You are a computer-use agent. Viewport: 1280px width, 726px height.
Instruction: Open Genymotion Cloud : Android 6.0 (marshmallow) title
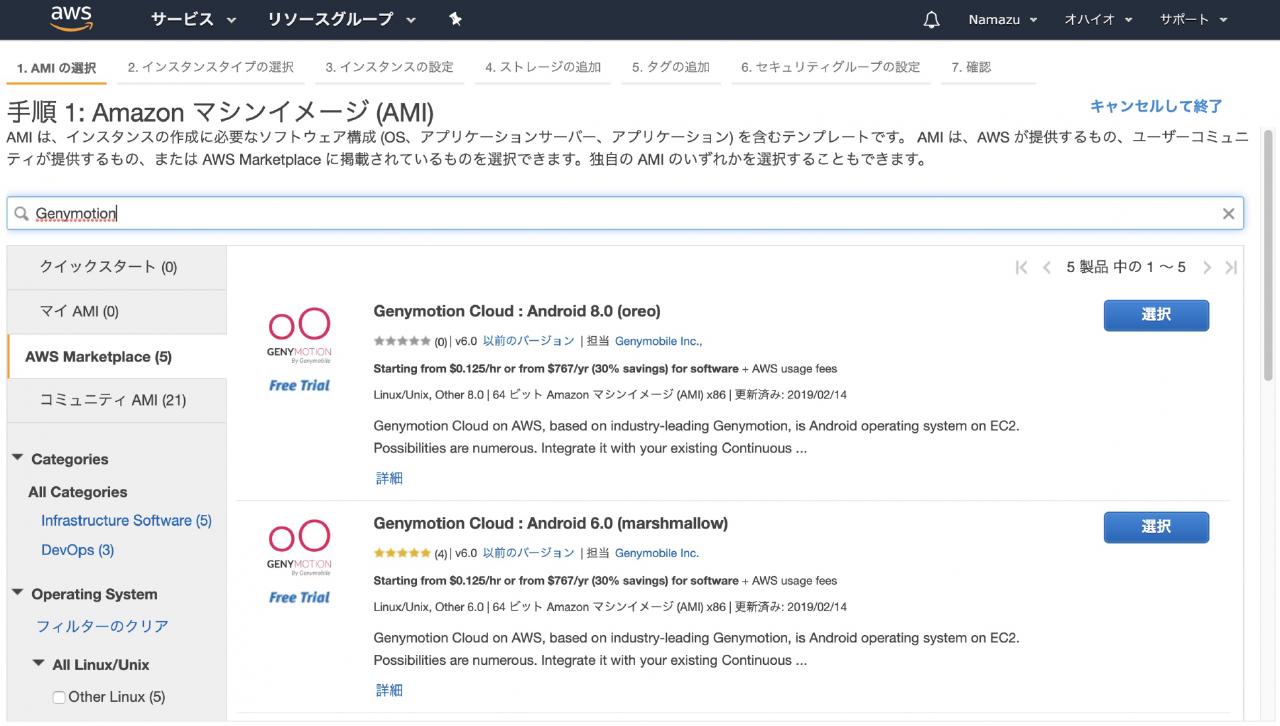click(550, 523)
